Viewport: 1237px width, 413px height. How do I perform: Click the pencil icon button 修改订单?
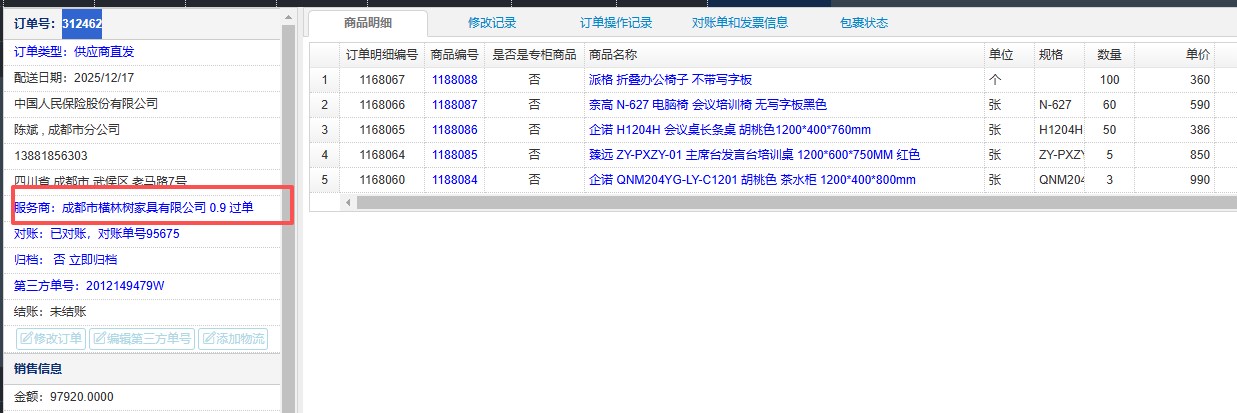coord(50,339)
